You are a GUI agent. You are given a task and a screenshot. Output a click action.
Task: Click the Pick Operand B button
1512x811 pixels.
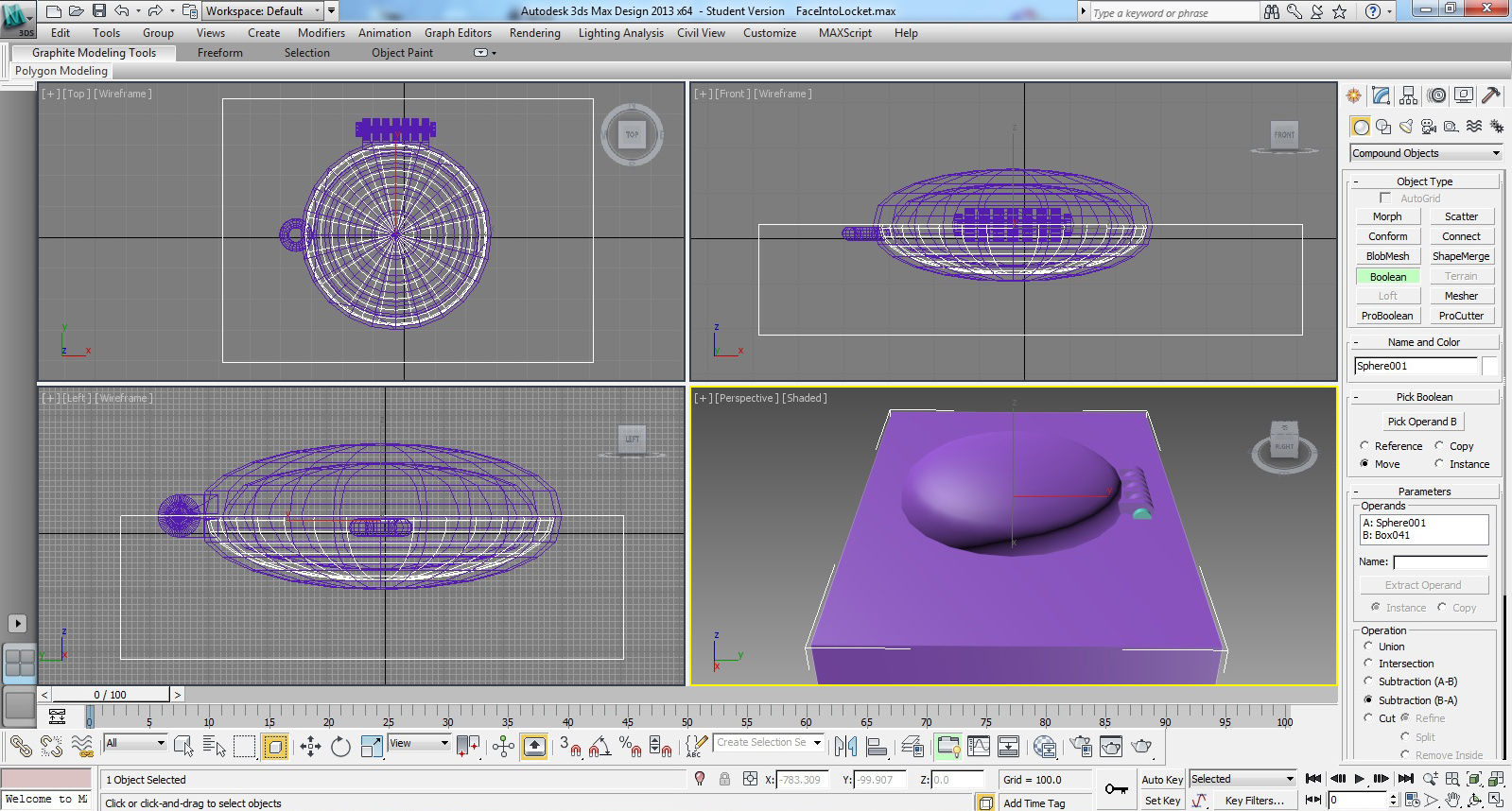(x=1421, y=422)
